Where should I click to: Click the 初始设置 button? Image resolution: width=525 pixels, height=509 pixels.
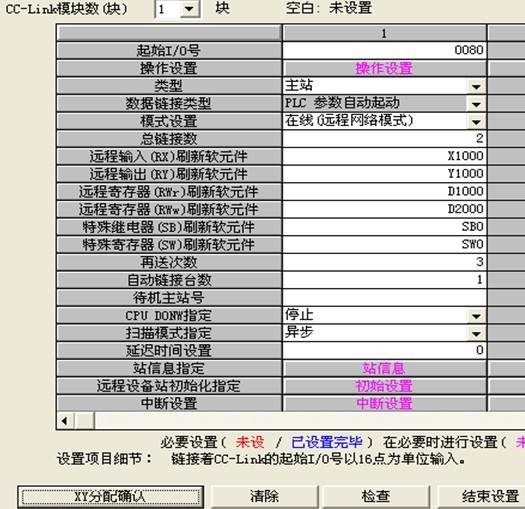[384, 386]
